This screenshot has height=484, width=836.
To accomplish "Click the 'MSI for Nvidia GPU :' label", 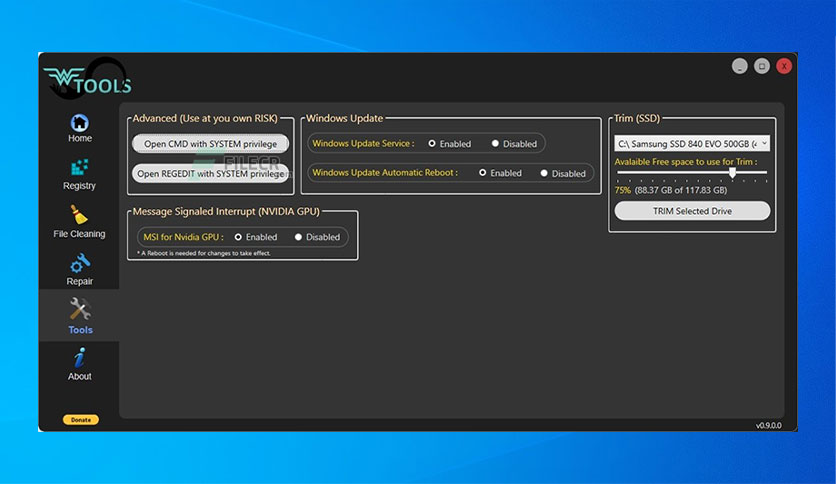I will coord(183,237).
